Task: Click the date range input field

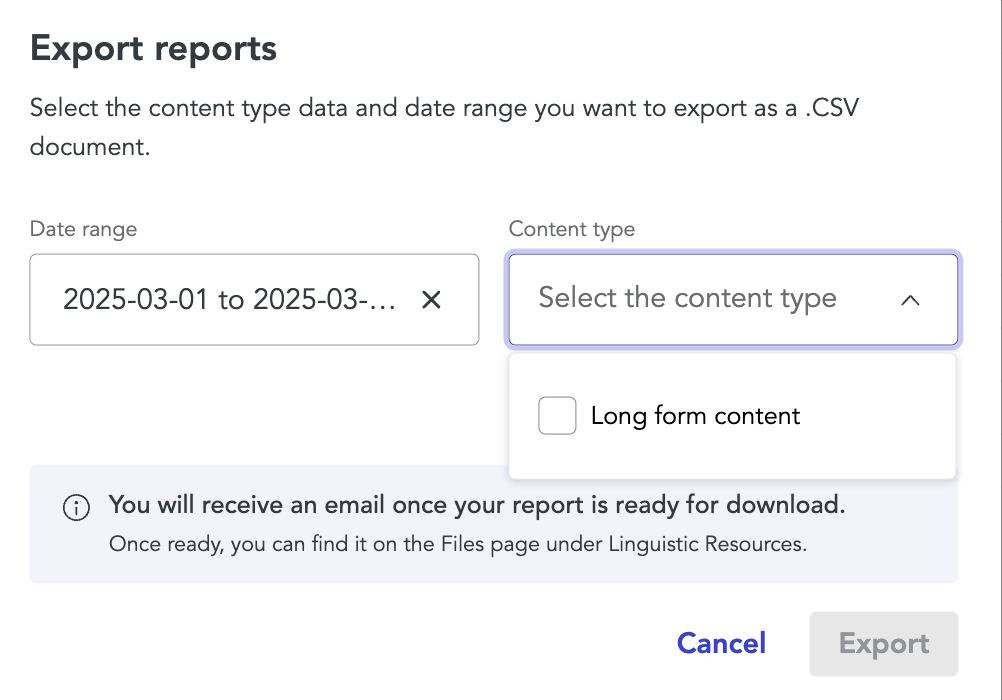Action: (x=254, y=299)
